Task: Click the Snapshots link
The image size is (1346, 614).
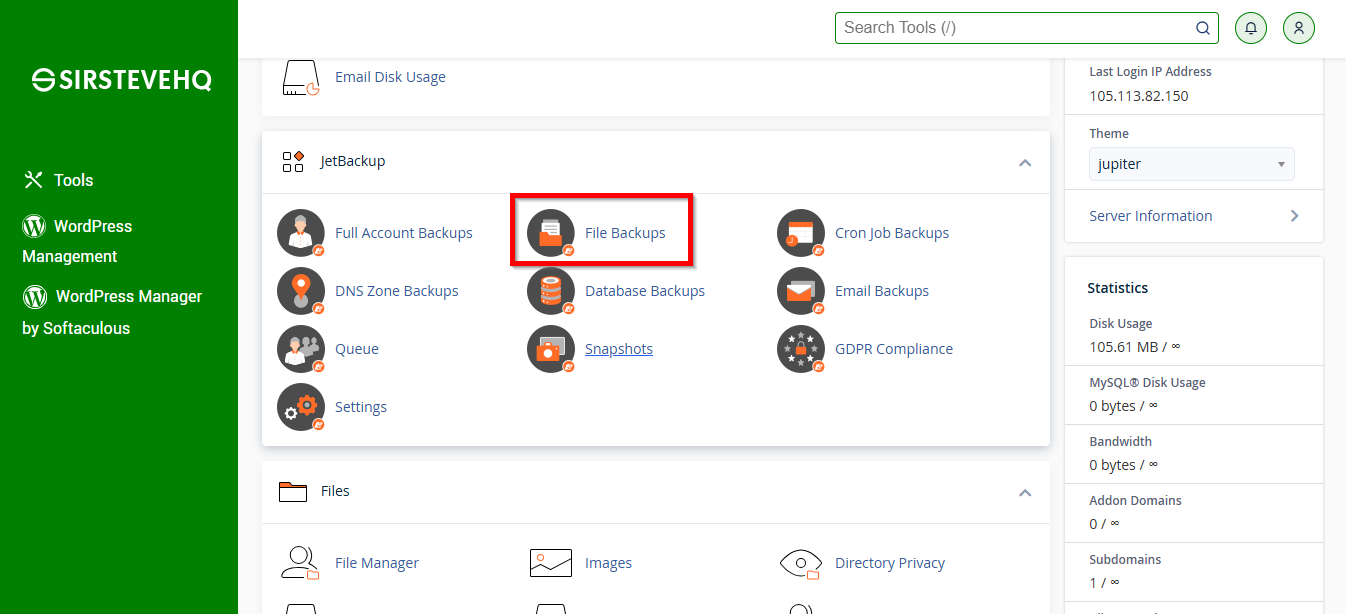Action: point(619,349)
